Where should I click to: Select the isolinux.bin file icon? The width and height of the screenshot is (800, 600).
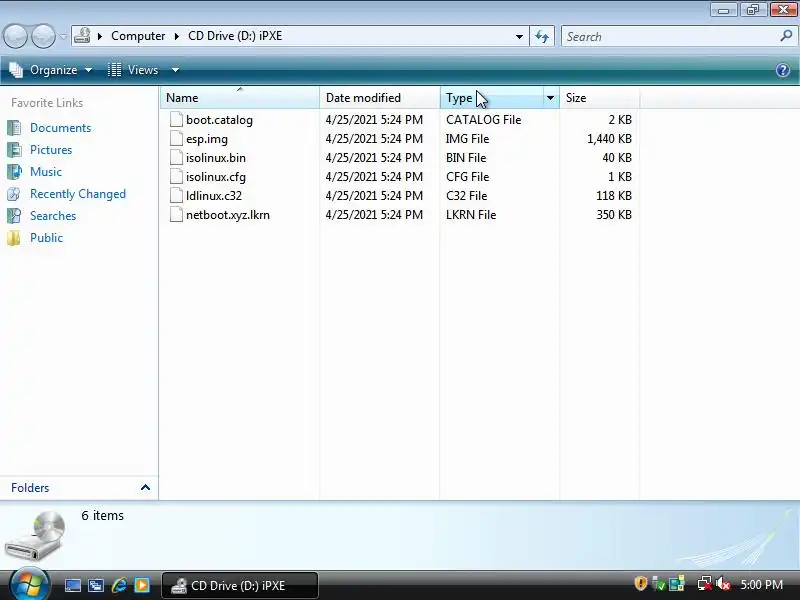[176, 157]
